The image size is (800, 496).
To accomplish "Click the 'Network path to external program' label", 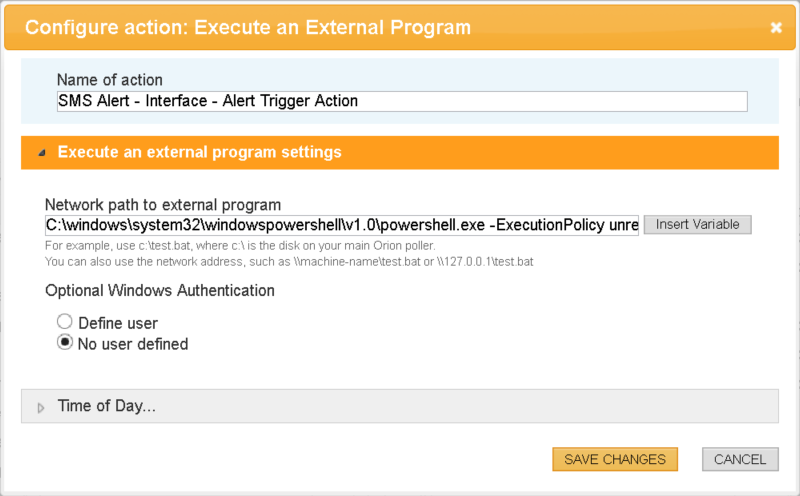I will pos(163,205).
